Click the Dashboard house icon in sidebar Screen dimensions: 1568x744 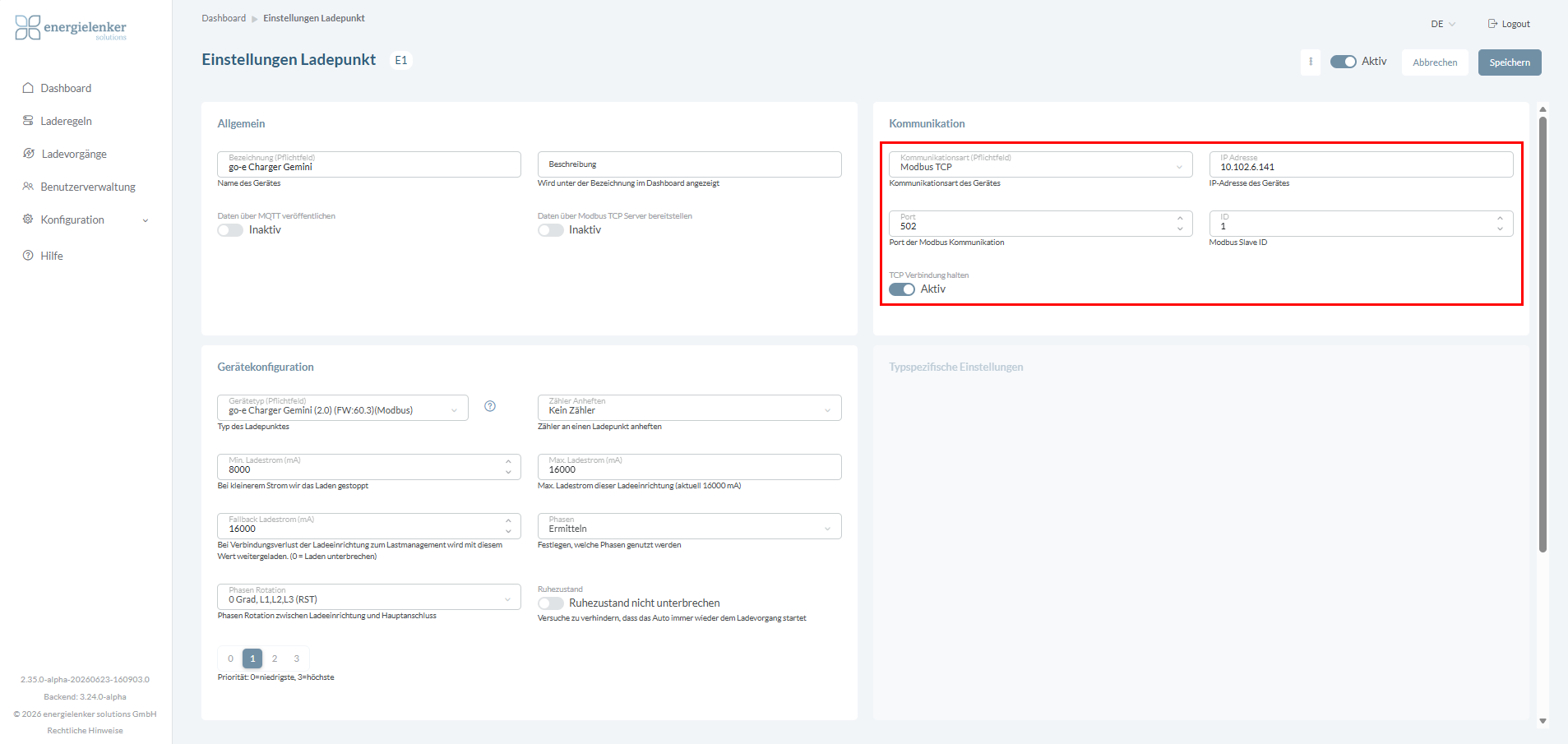(28, 88)
